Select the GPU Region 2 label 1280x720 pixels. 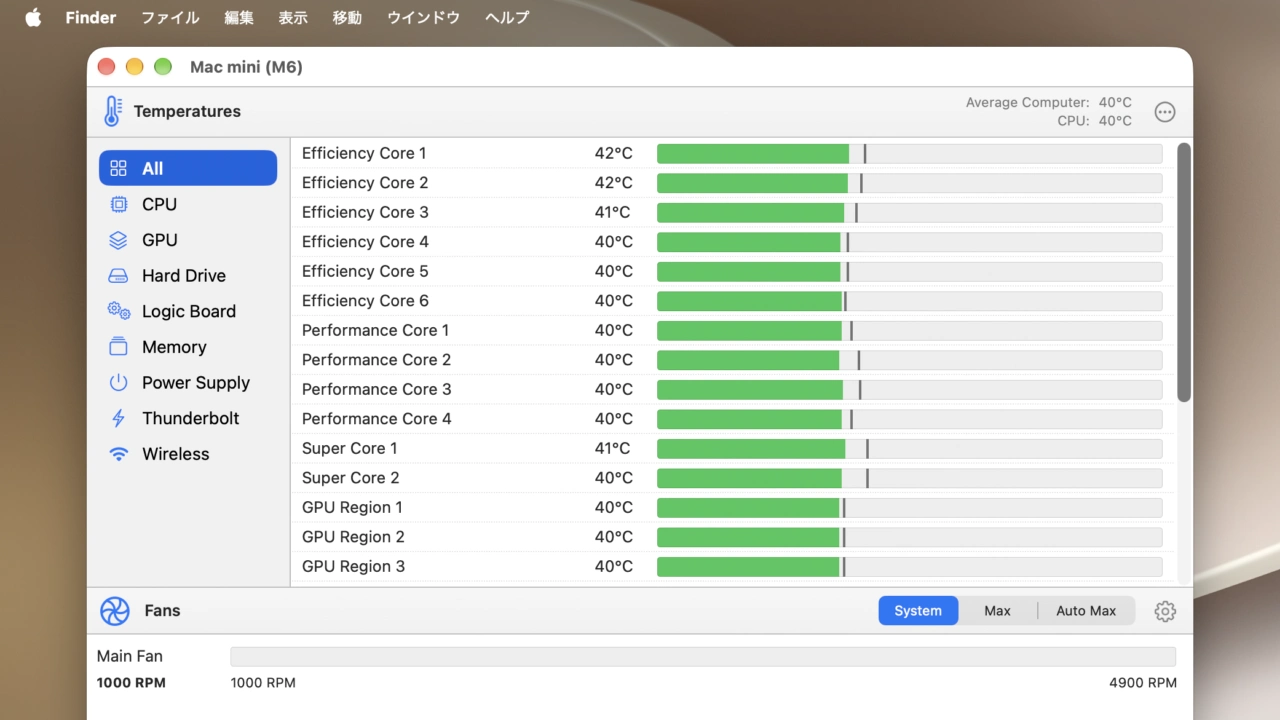[x=353, y=537]
